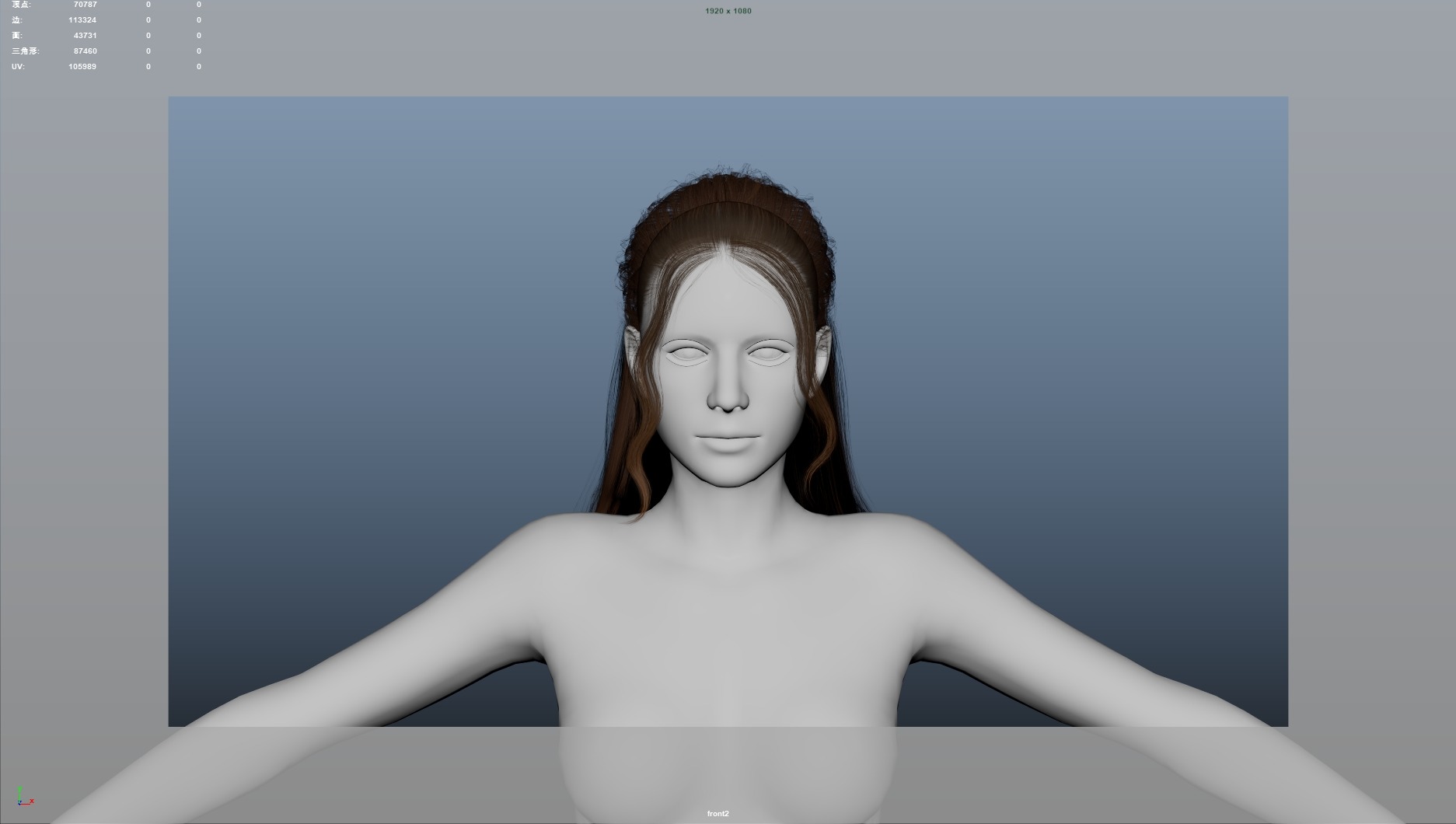Click the UV count value 105989
Viewport: 1456px width, 824px height.
pos(82,67)
